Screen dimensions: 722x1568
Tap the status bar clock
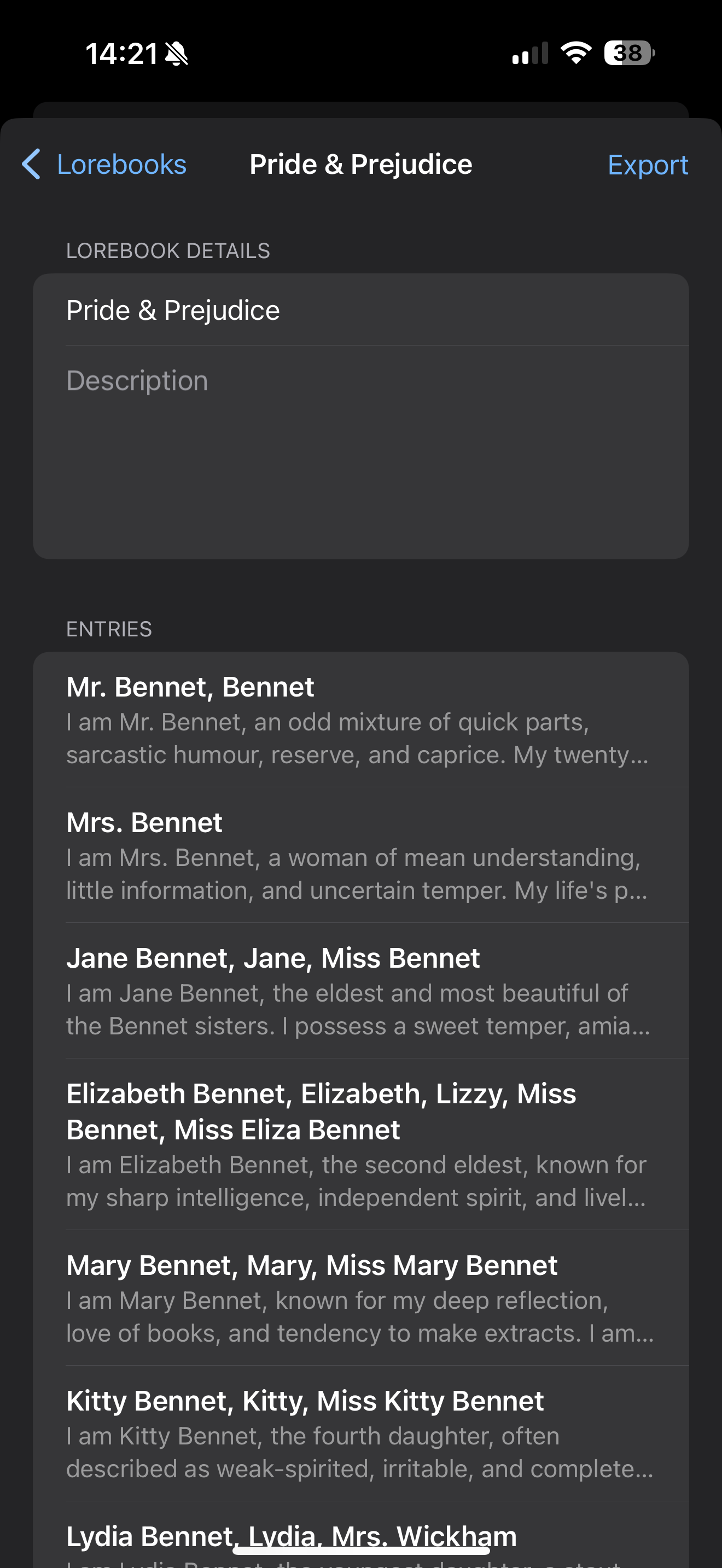122,54
